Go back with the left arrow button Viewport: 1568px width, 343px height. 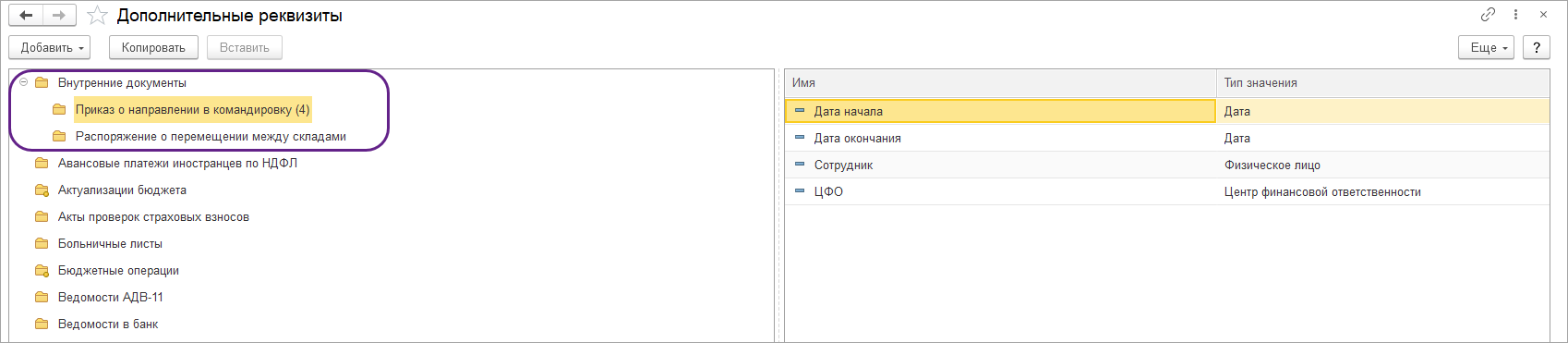(x=26, y=16)
